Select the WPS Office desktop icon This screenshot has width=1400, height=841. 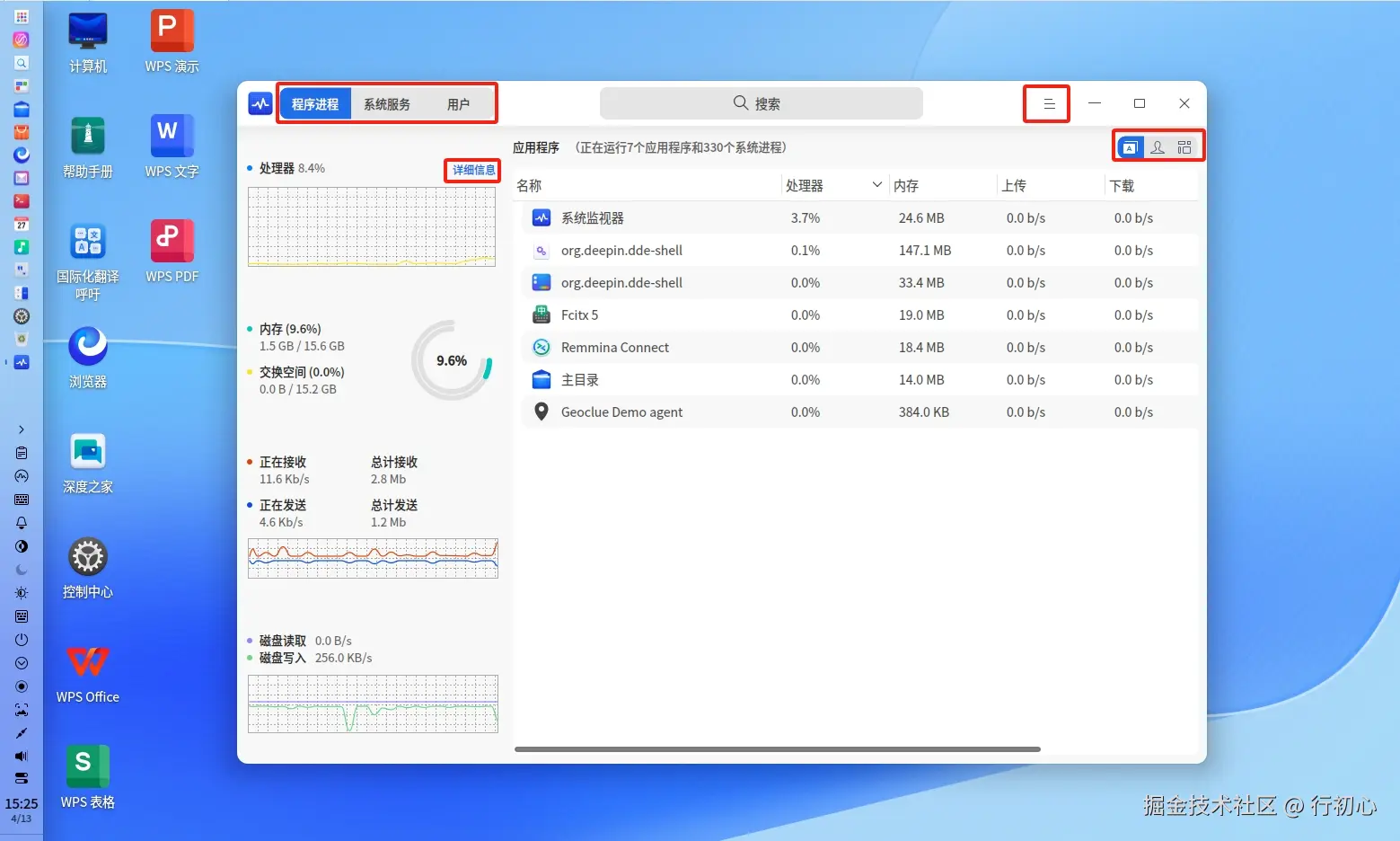pyautogui.click(x=88, y=673)
